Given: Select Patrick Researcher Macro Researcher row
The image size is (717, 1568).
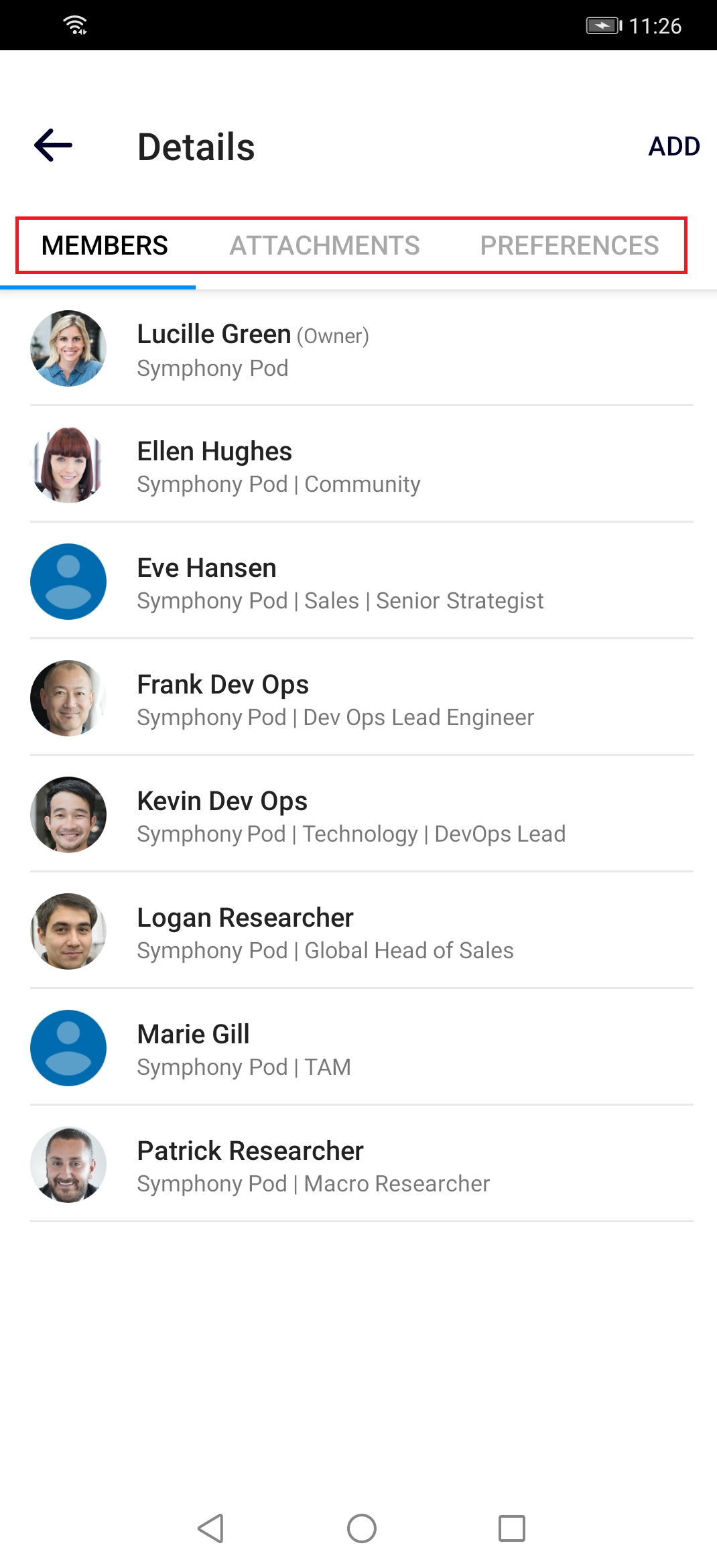Looking at the screenshot, I should 362,1165.
